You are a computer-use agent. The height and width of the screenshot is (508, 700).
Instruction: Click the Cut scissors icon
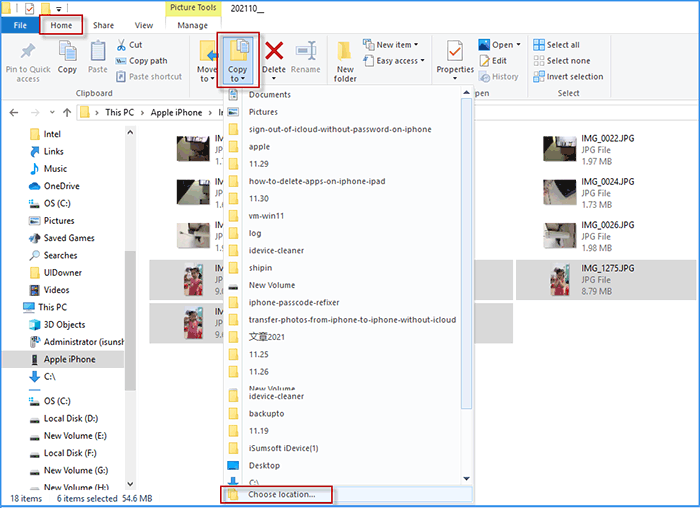click(x=121, y=45)
